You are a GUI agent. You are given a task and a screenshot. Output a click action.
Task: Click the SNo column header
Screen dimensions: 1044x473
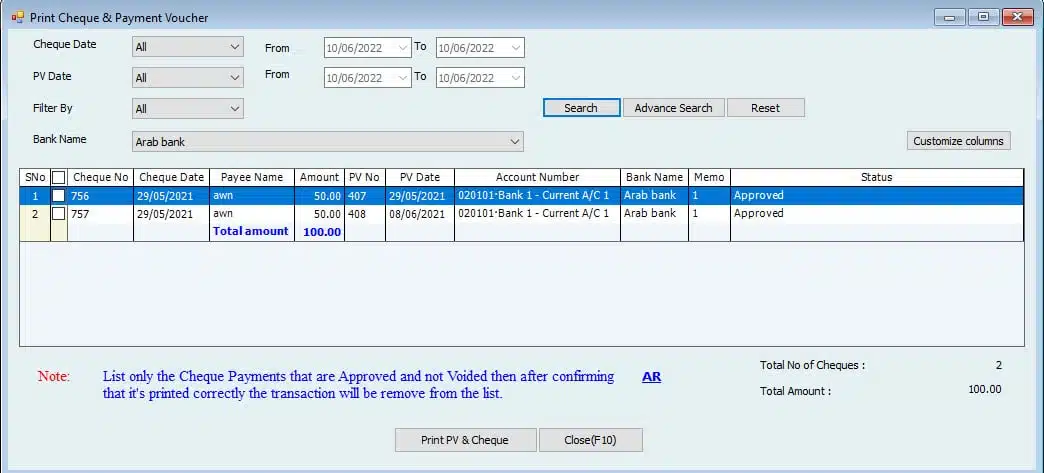pos(35,177)
